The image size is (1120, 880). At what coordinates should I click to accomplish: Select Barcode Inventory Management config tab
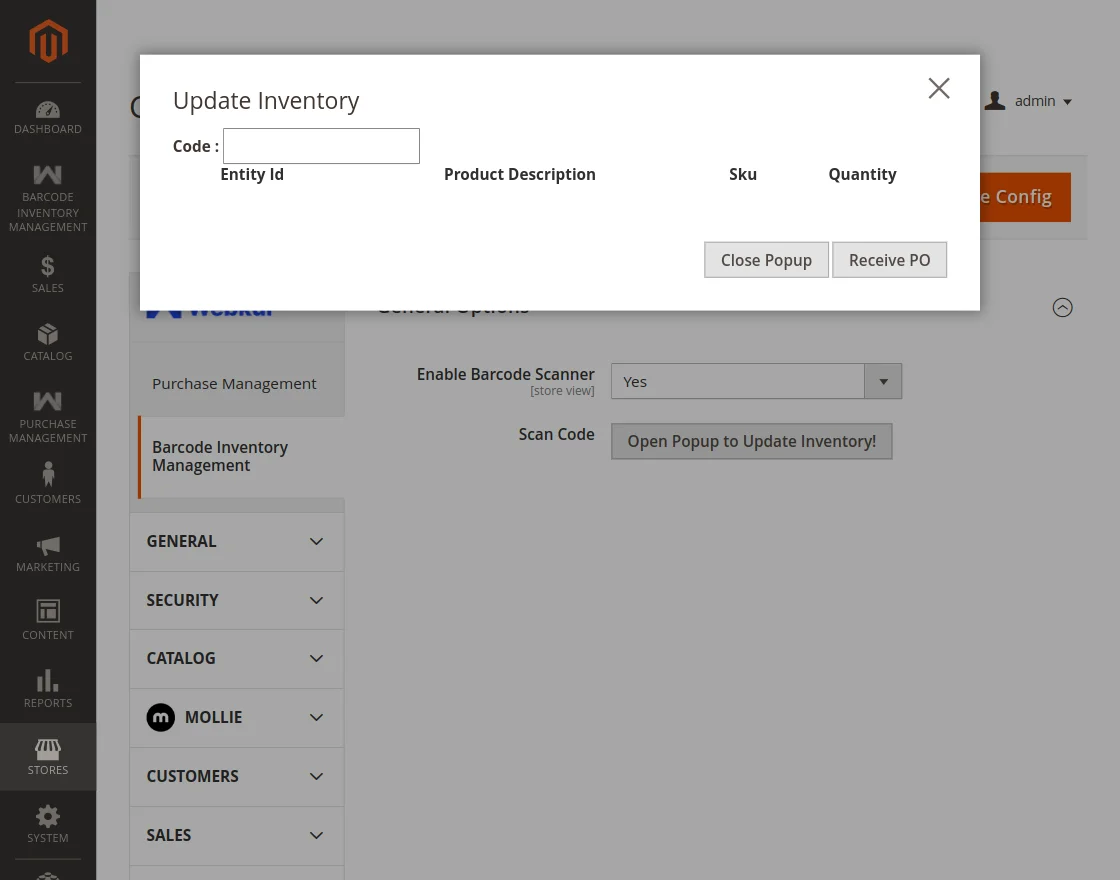[220, 456]
